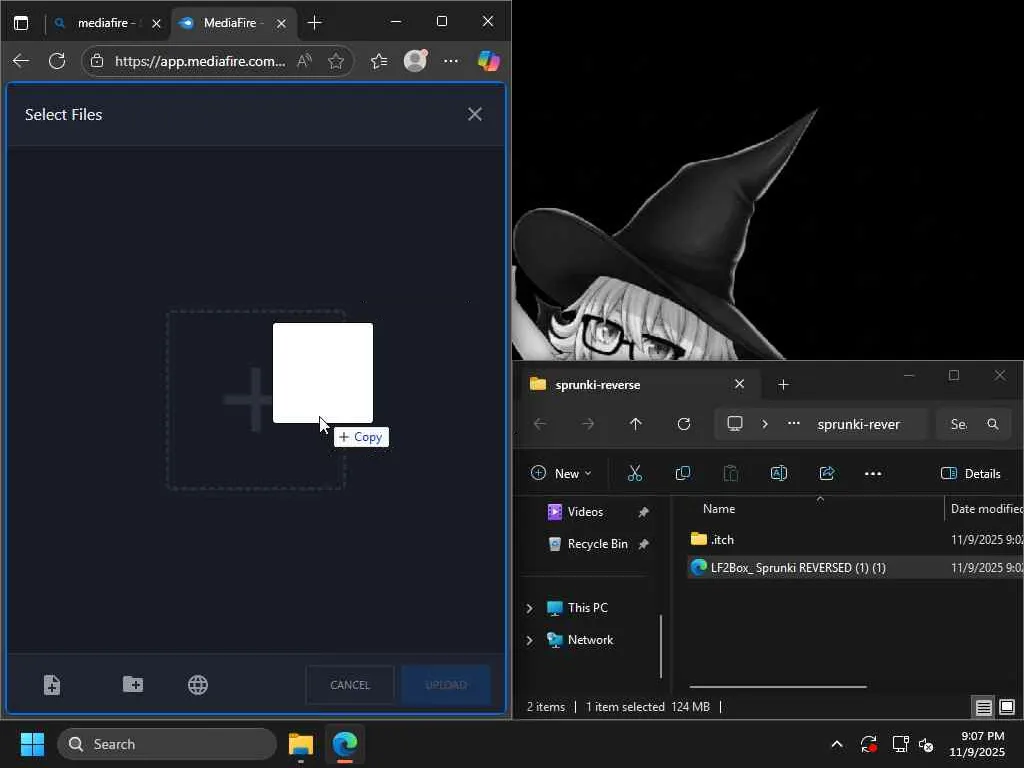1024x768 pixels.
Task: Go back in File Explorer
Action: click(x=540, y=424)
